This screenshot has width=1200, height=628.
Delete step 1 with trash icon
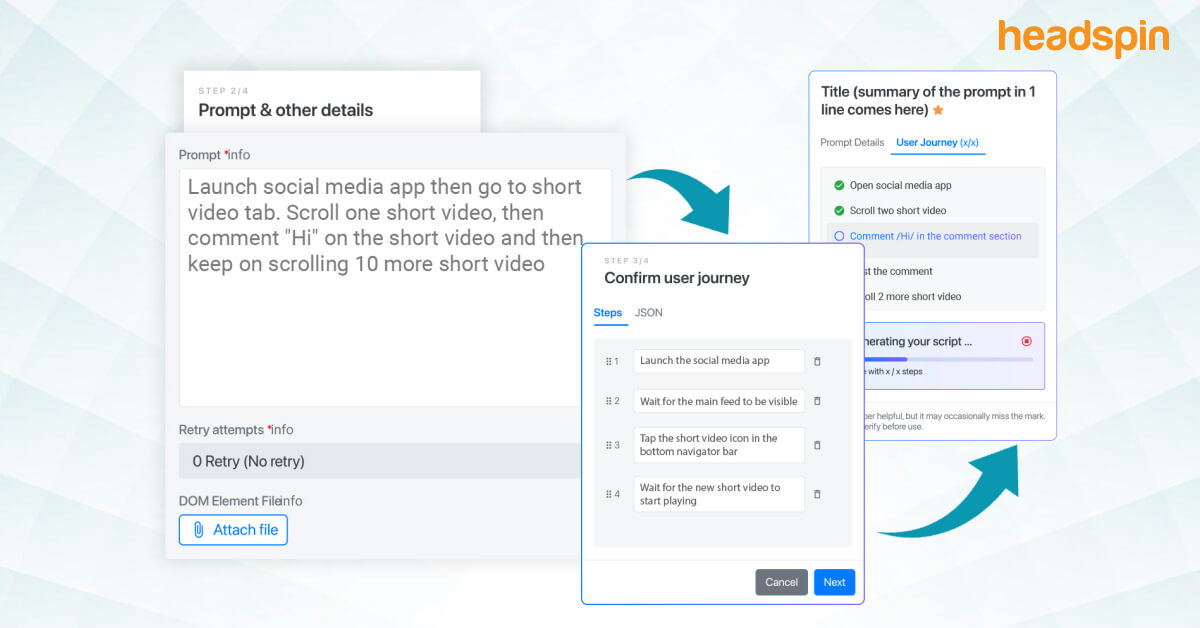pos(817,361)
